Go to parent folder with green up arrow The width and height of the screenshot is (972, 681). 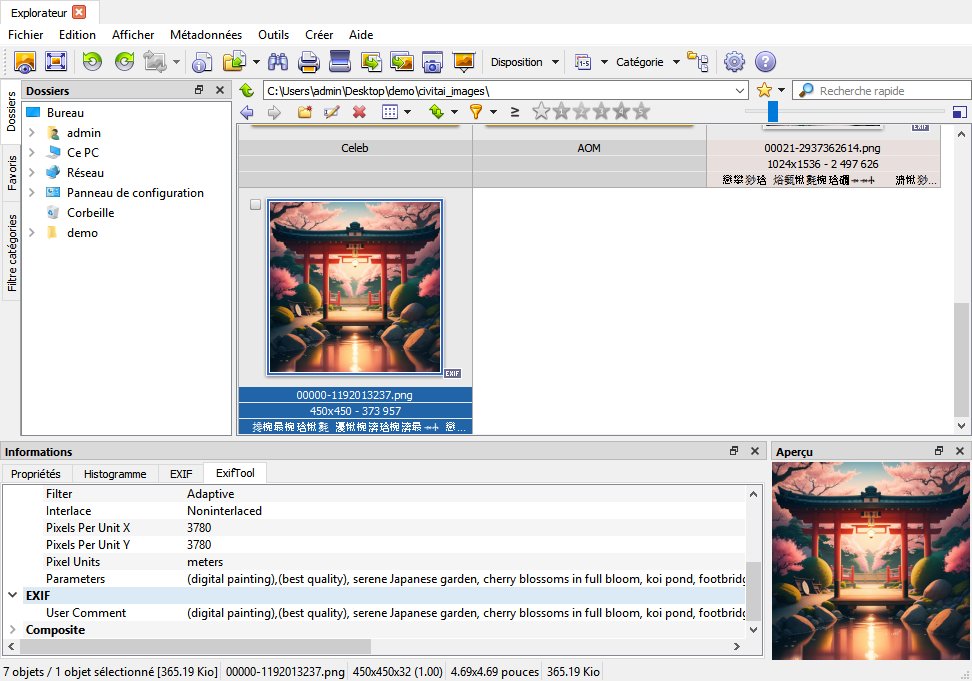(247, 90)
